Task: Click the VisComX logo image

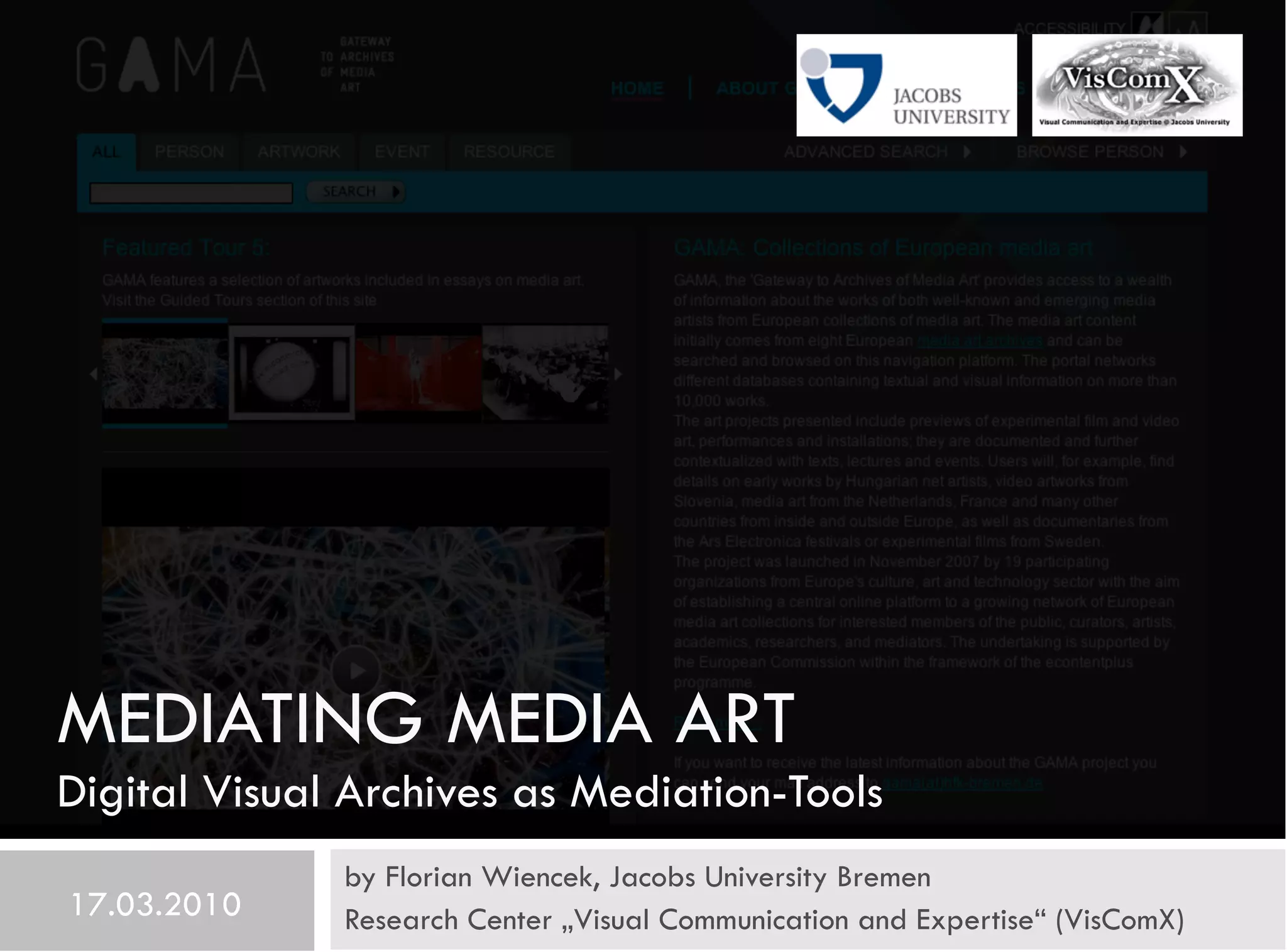Action: 1136,85
